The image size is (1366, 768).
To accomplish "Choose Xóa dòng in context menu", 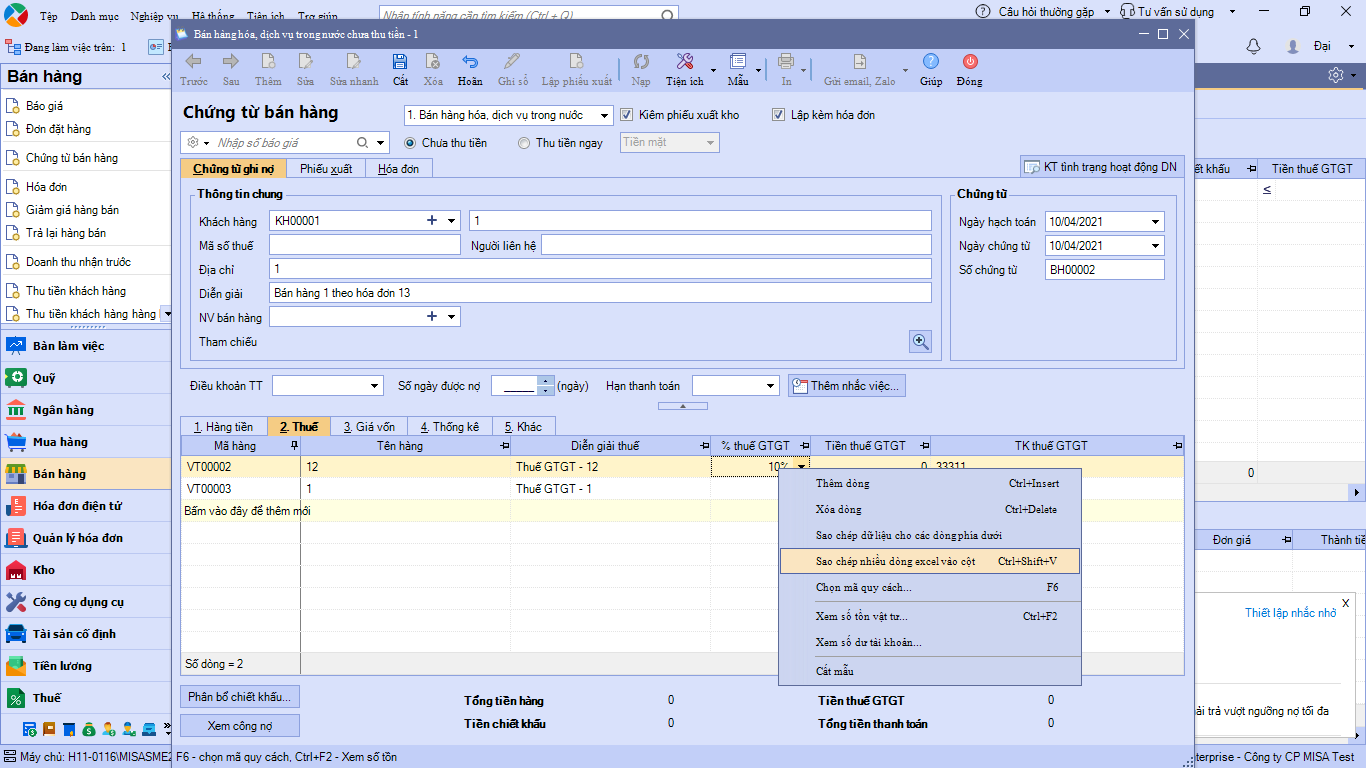I will (930, 509).
